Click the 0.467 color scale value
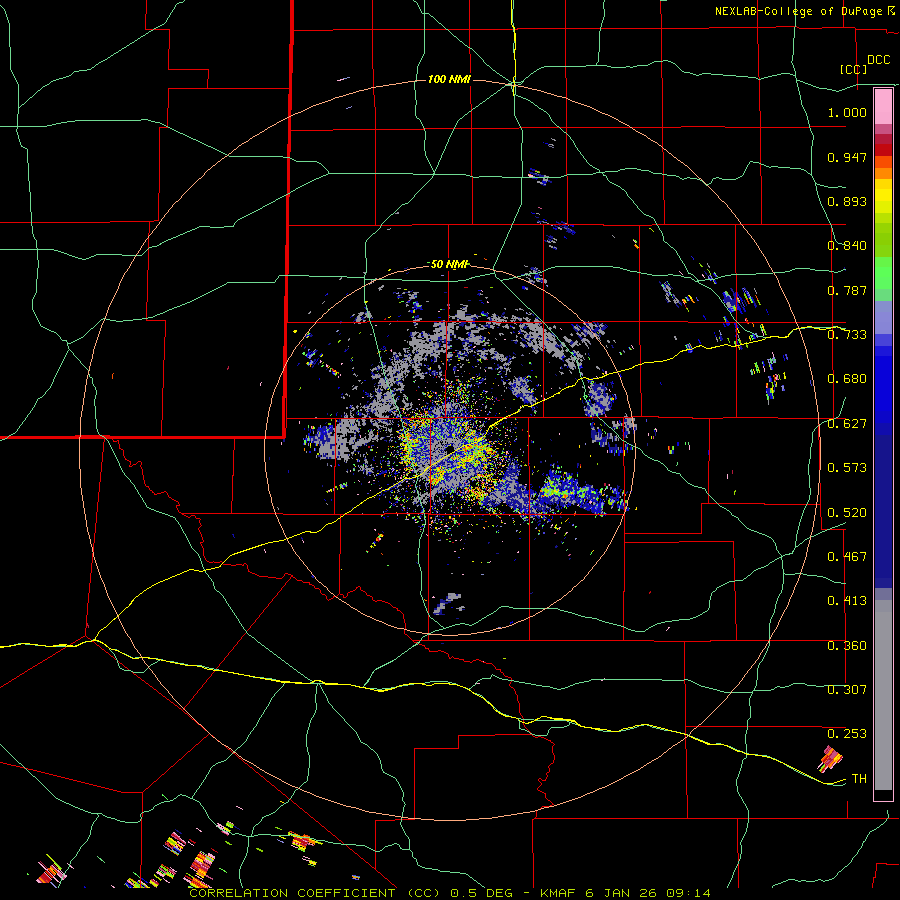Image resolution: width=900 pixels, height=900 pixels. tap(847, 557)
